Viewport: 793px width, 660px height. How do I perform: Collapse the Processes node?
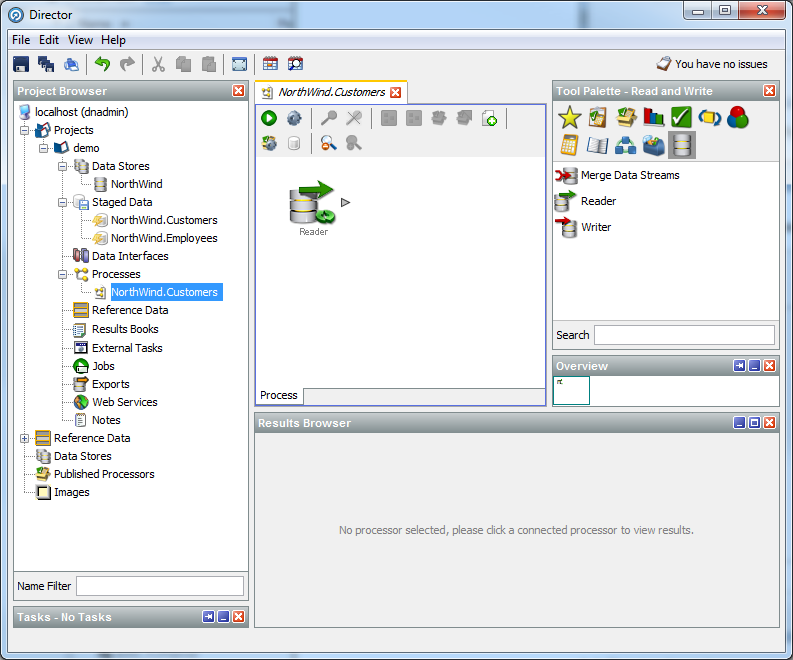point(62,274)
